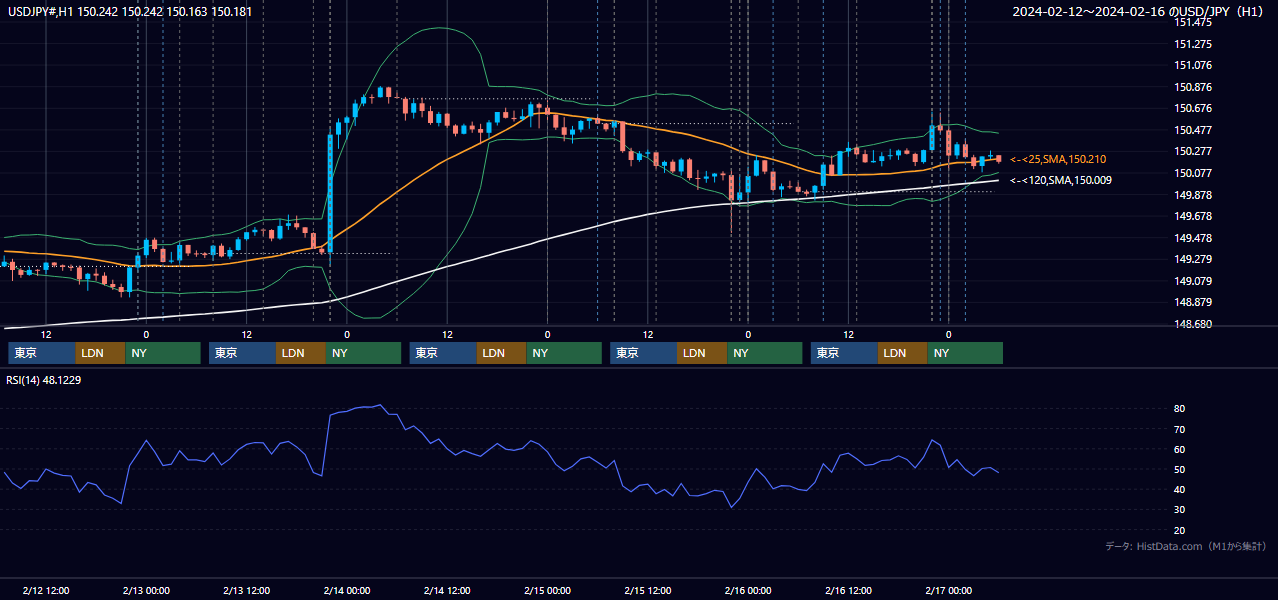Click the 150.676 price axis label
Image resolution: width=1278 pixels, height=600 pixels.
coord(1193,108)
